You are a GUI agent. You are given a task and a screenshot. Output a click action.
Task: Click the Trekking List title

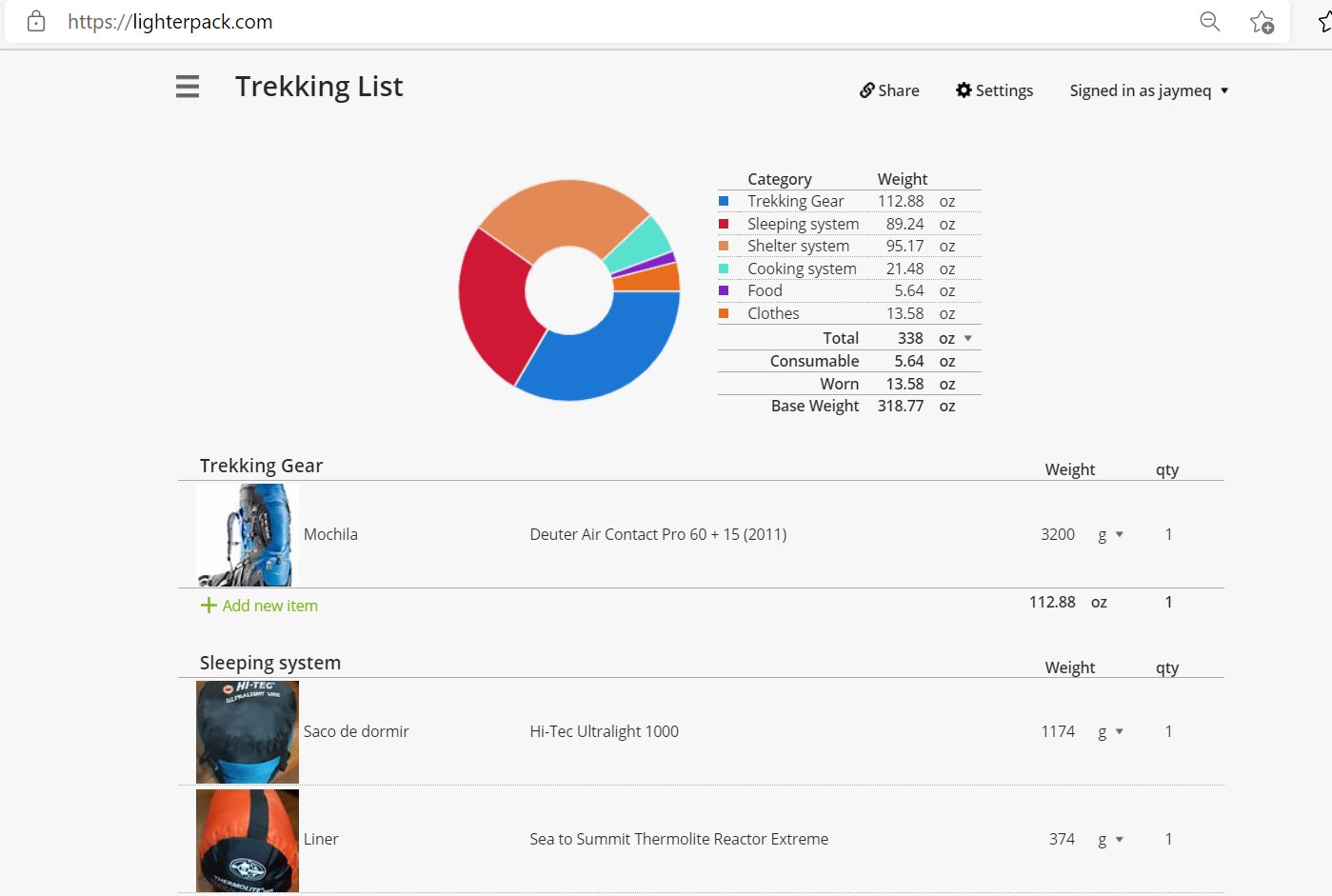[319, 87]
